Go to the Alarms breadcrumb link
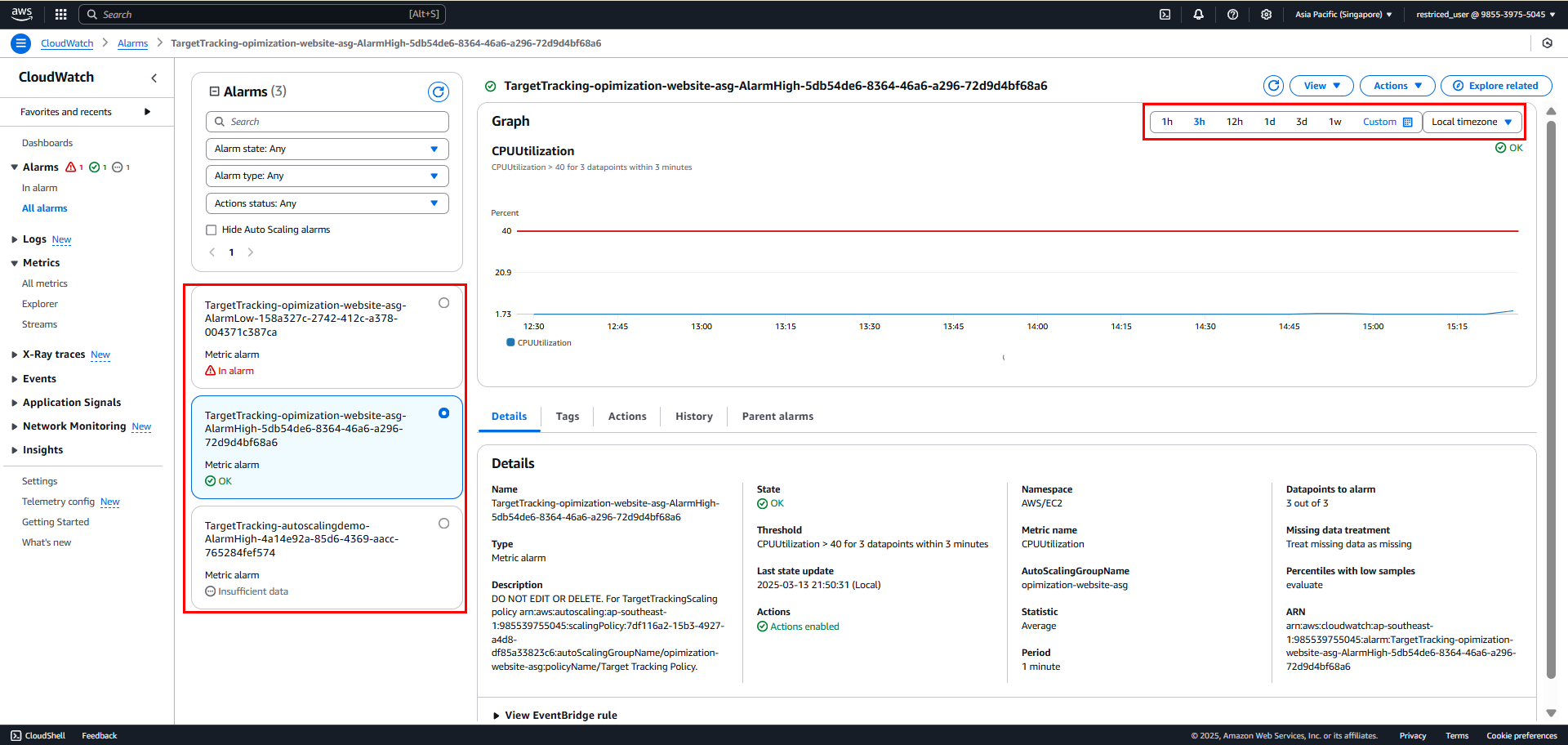 pyautogui.click(x=132, y=43)
